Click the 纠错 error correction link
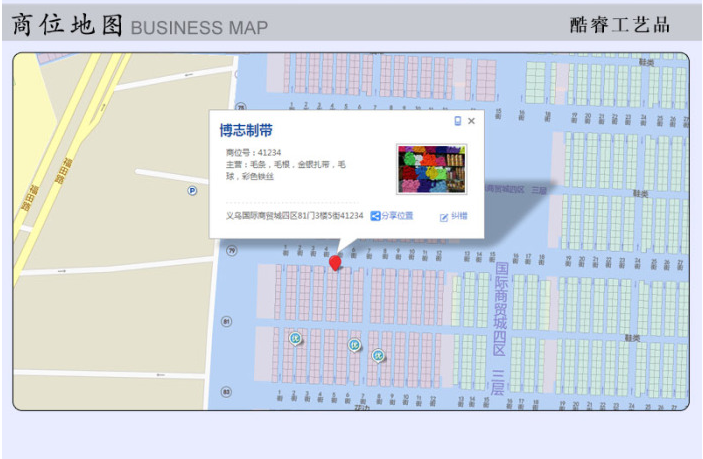This screenshot has width=703, height=459. pyautogui.click(x=453, y=216)
